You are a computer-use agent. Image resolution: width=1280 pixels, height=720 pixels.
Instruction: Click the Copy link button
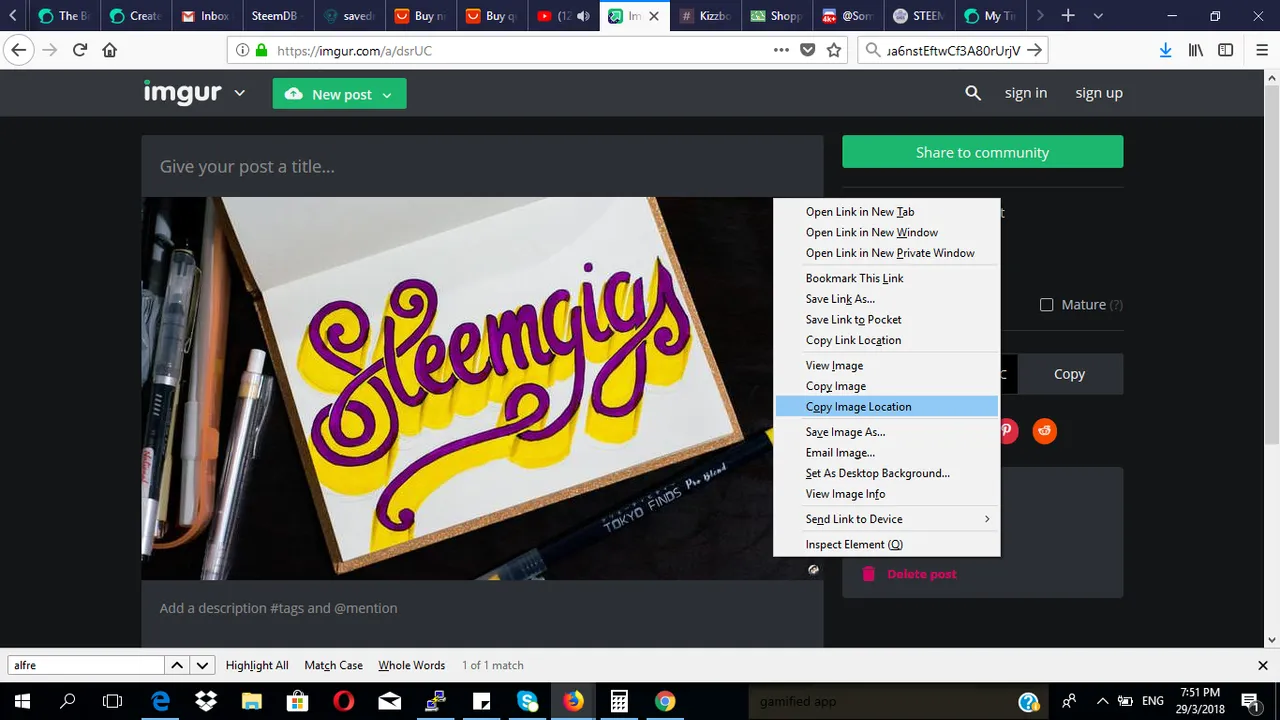[x=1069, y=374]
